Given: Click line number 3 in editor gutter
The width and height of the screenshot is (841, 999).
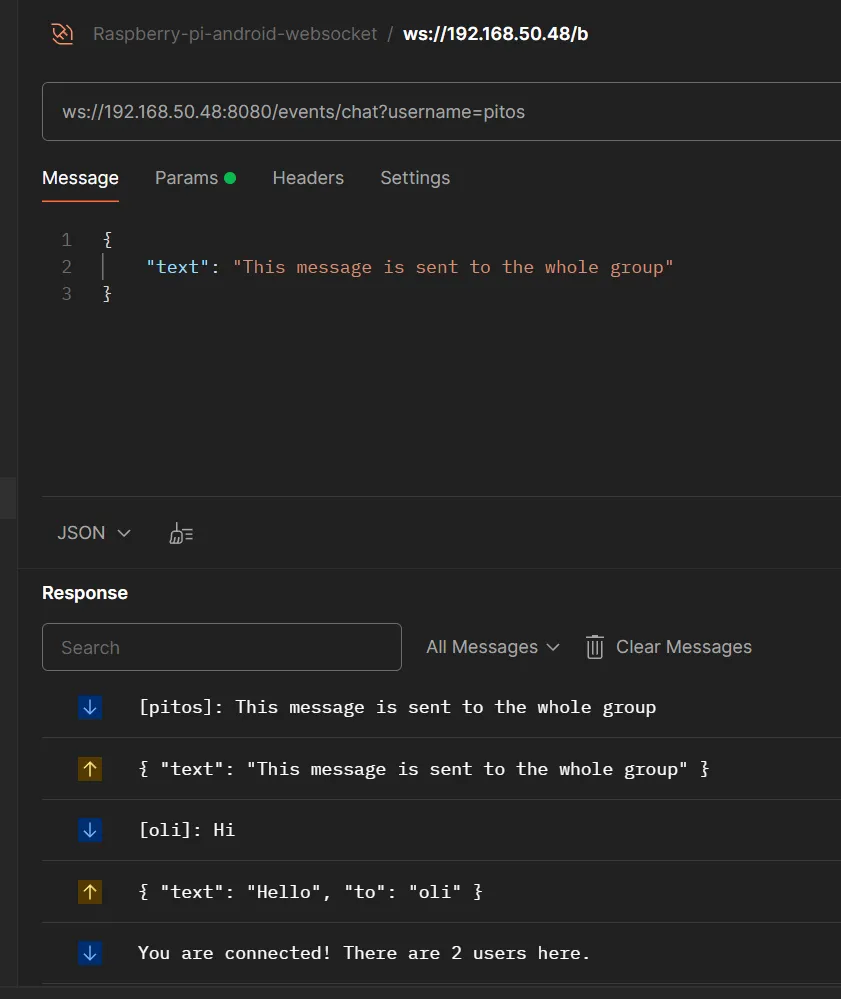Looking at the screenshot, I should coord(66,294).
